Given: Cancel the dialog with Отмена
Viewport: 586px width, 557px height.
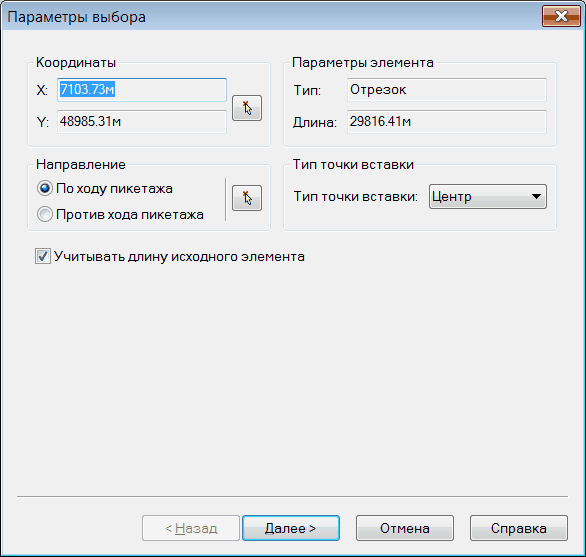Looking at the screenshot, I should (x=405, y=528).
